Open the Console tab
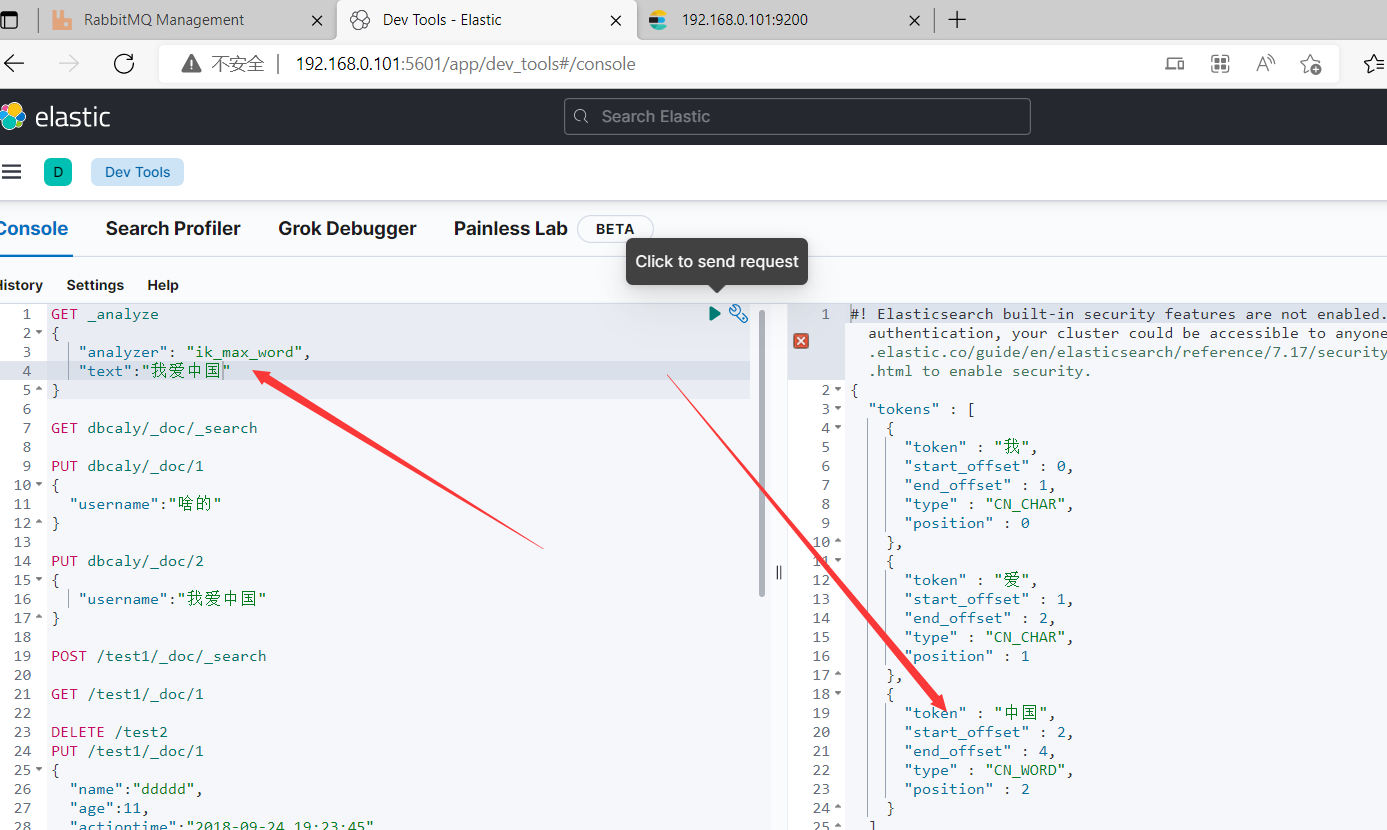The height and width of the screenshot is (830, 1387). (33, 228)
